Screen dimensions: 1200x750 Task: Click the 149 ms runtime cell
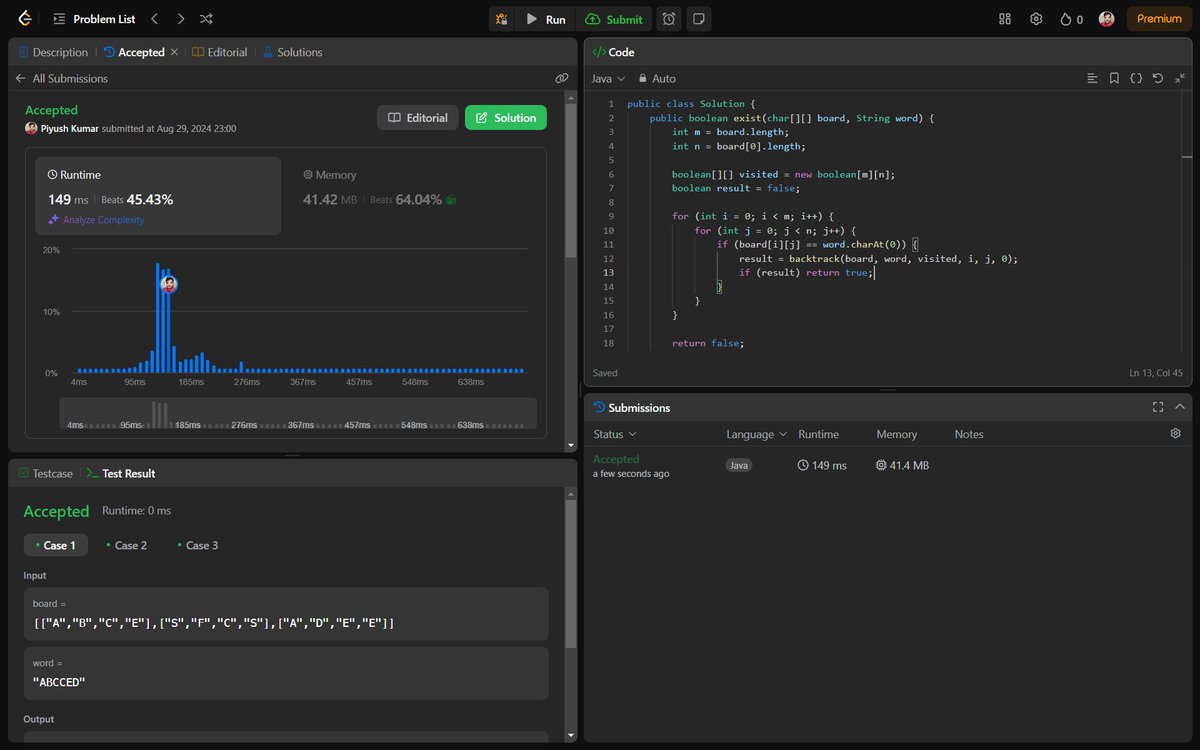tap(822, 465)
